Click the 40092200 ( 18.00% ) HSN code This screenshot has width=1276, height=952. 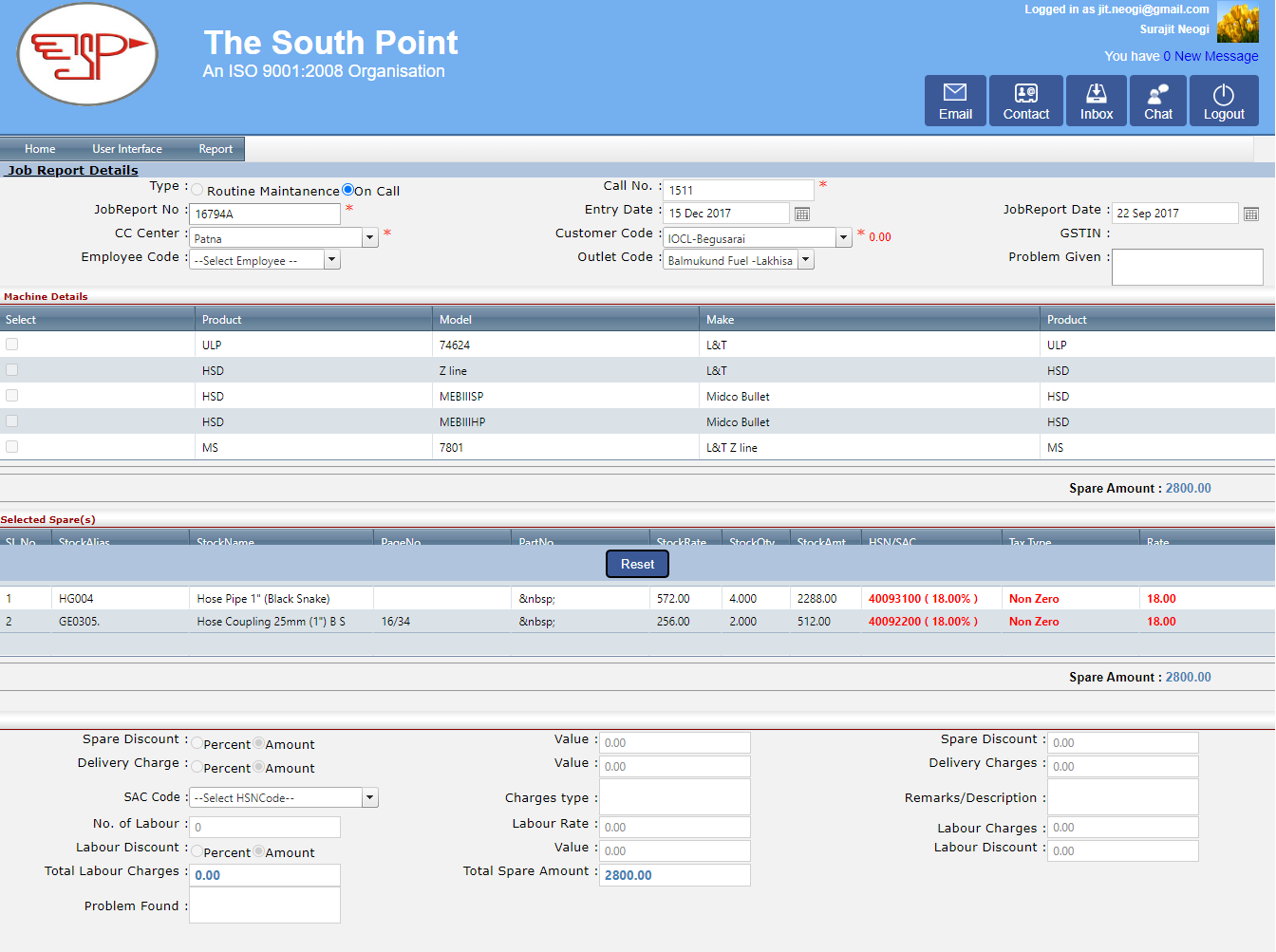coord(923,621)
